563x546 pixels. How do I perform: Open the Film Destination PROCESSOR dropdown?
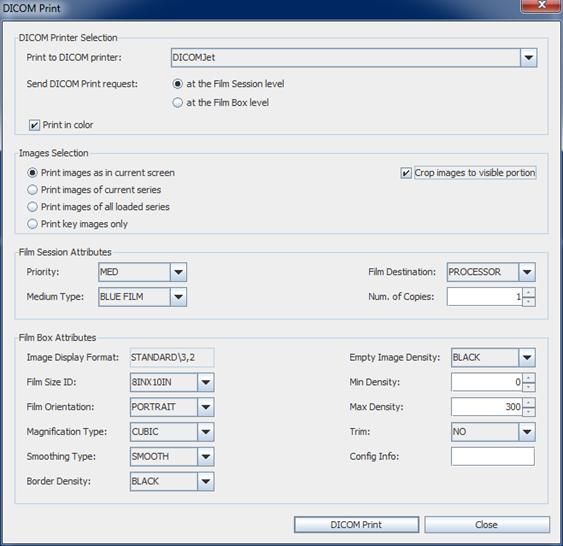pos(527,272)
